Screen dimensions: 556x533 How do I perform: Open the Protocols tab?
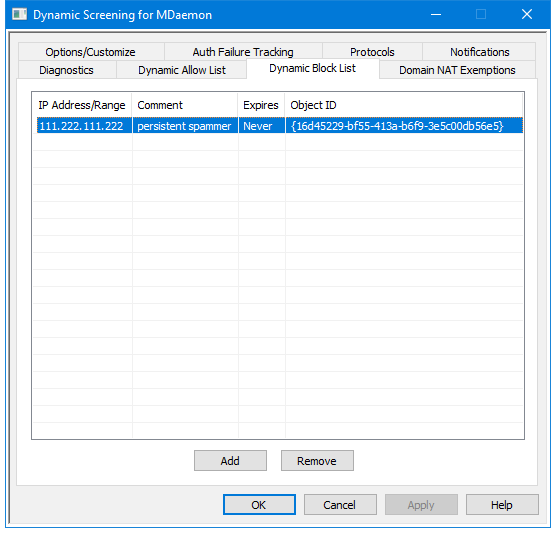pyautogui.click(x=372, y=52)
